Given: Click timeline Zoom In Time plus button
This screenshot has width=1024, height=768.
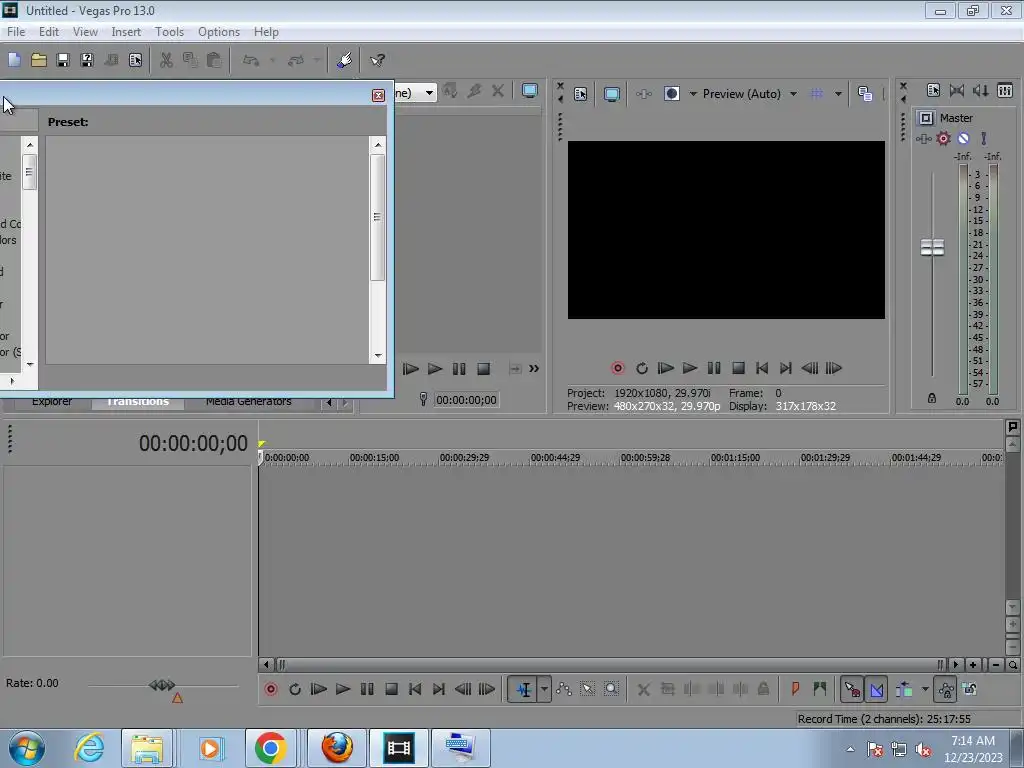Looking at the screenshot, I should click(973, 665).
